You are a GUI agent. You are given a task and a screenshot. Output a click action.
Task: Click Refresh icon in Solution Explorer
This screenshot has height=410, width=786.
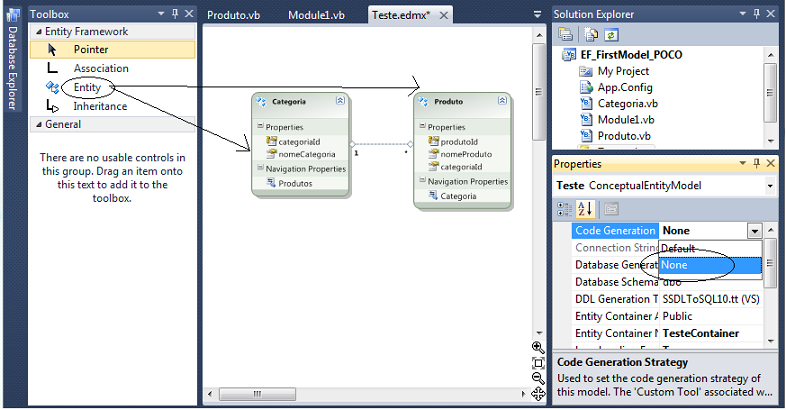[x=611, y=35]
